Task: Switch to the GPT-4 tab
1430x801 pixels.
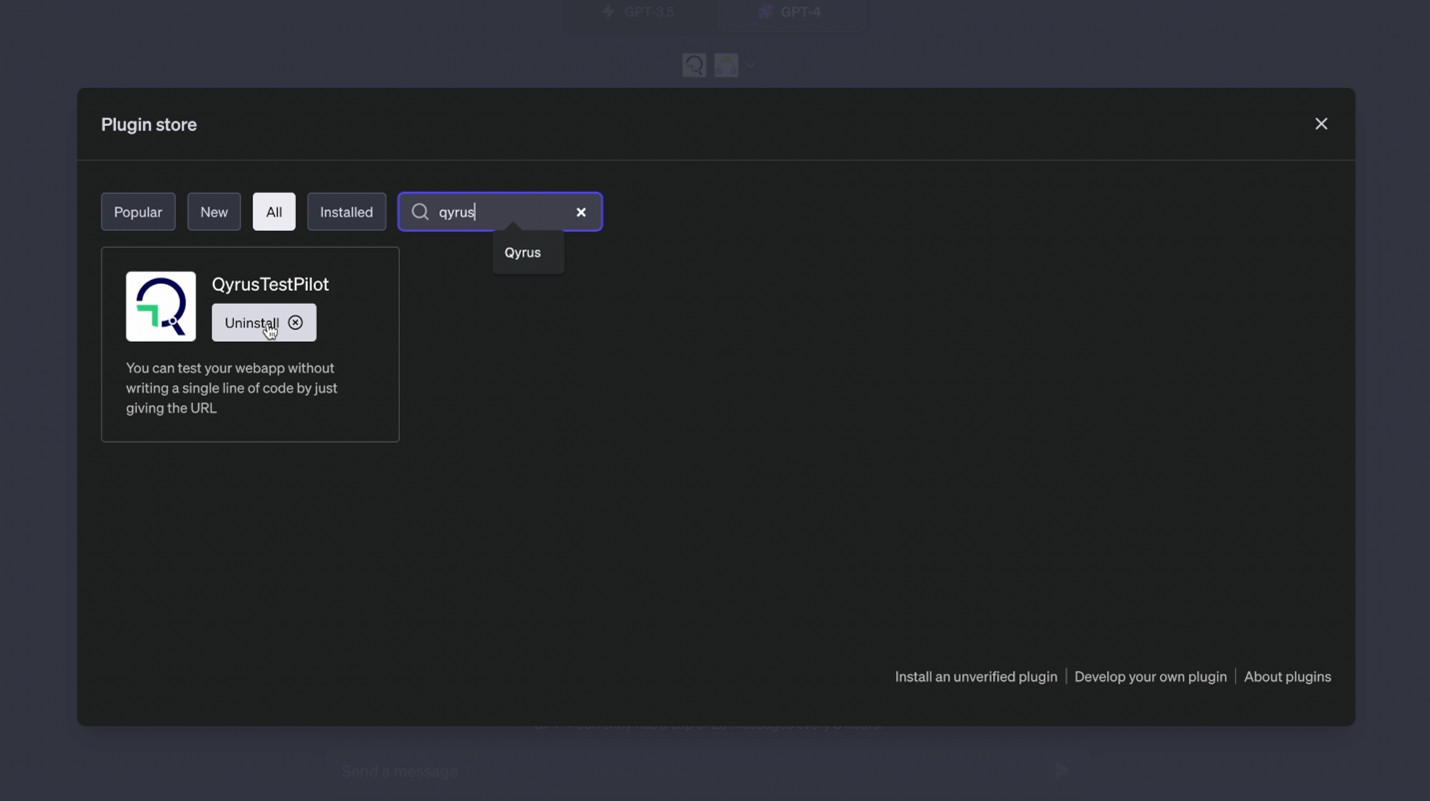Action: point(793,11)
